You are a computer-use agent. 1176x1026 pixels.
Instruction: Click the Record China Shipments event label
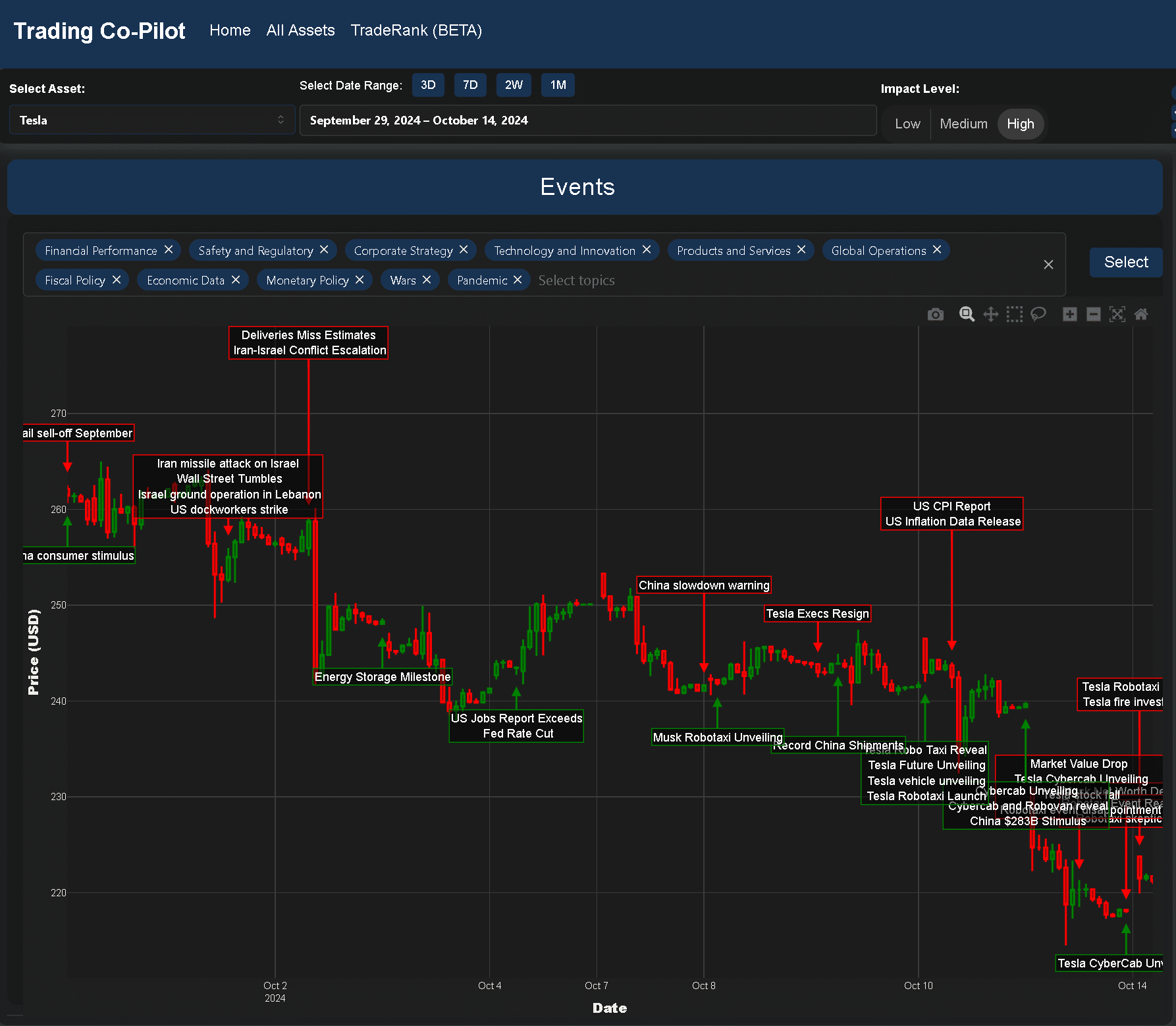tap(838, 745)
